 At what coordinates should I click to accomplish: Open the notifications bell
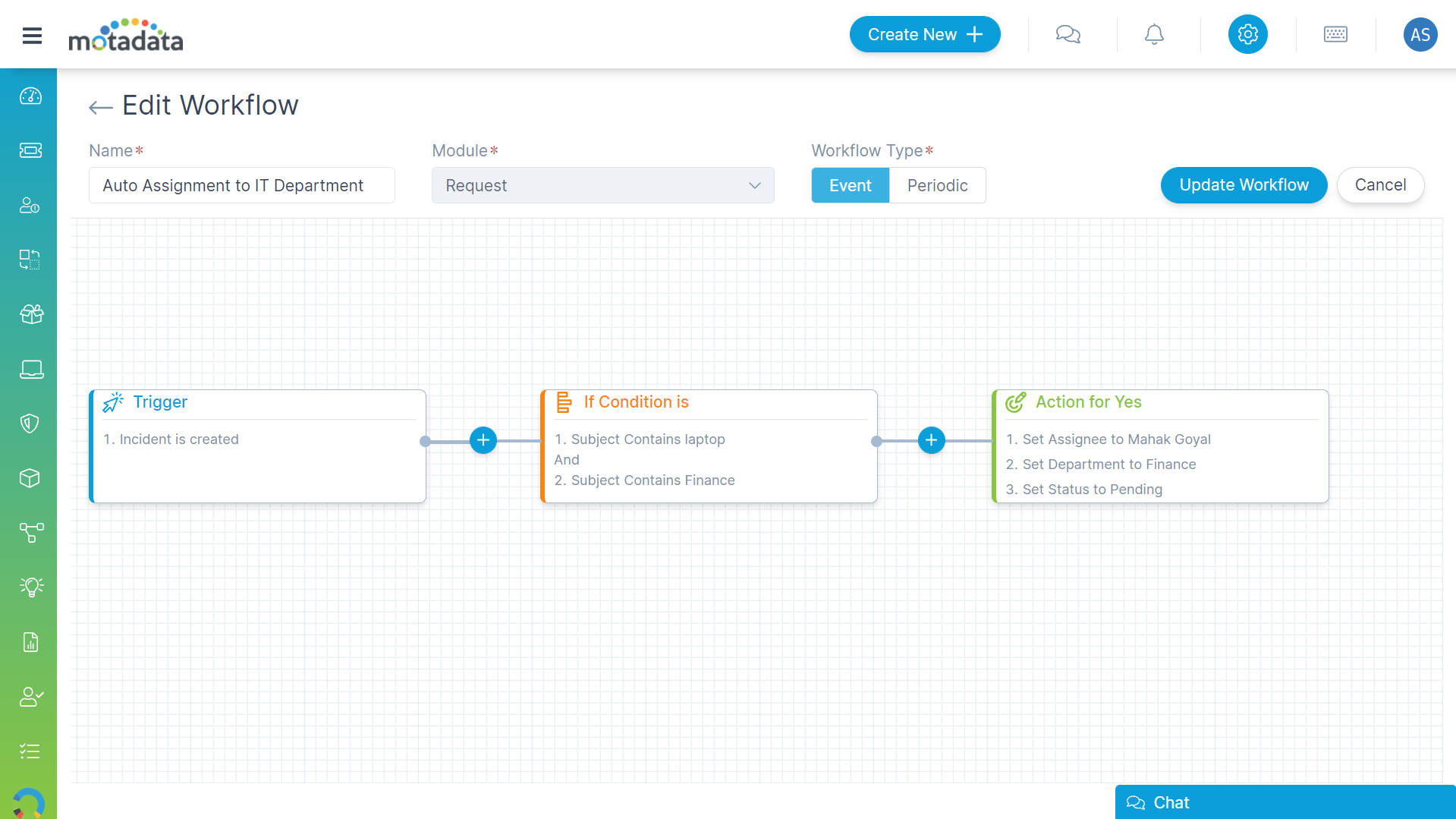click(x=1154, y=35)
